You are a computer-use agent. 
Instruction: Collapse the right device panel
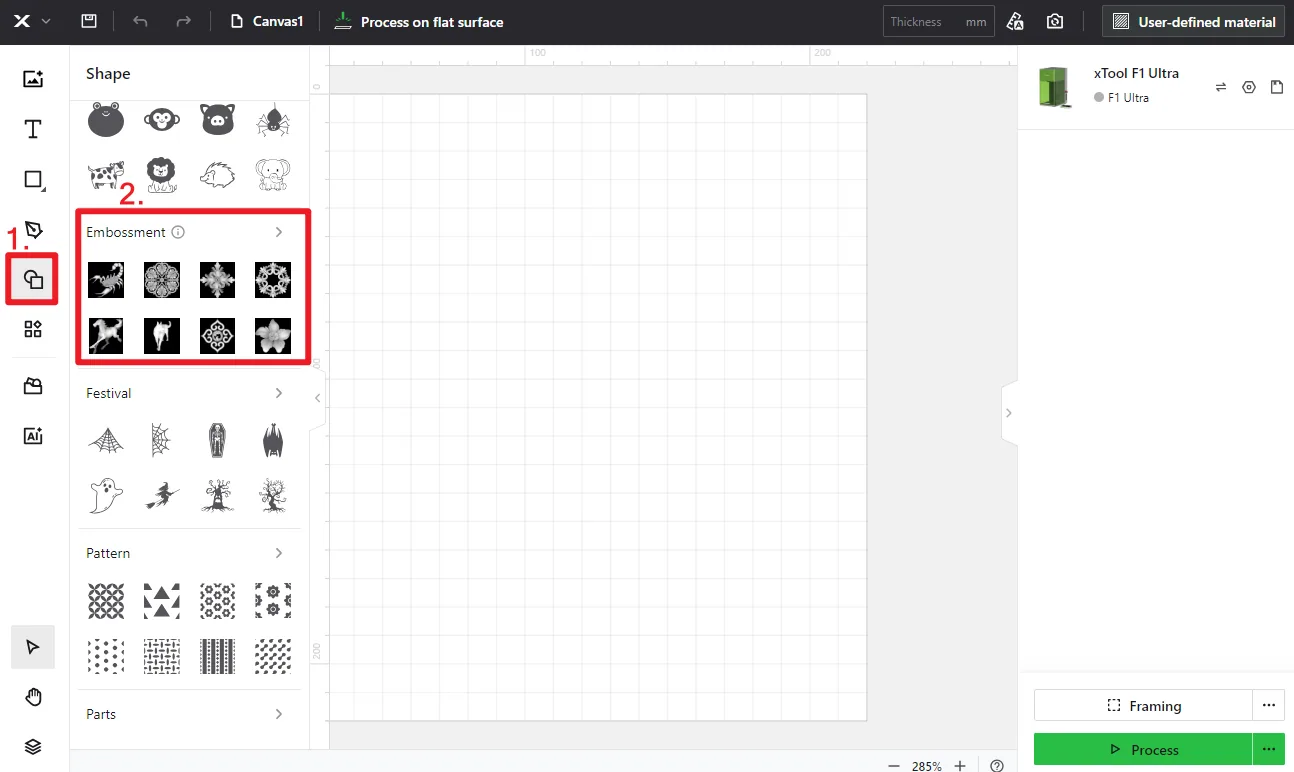coord(1009,413)
